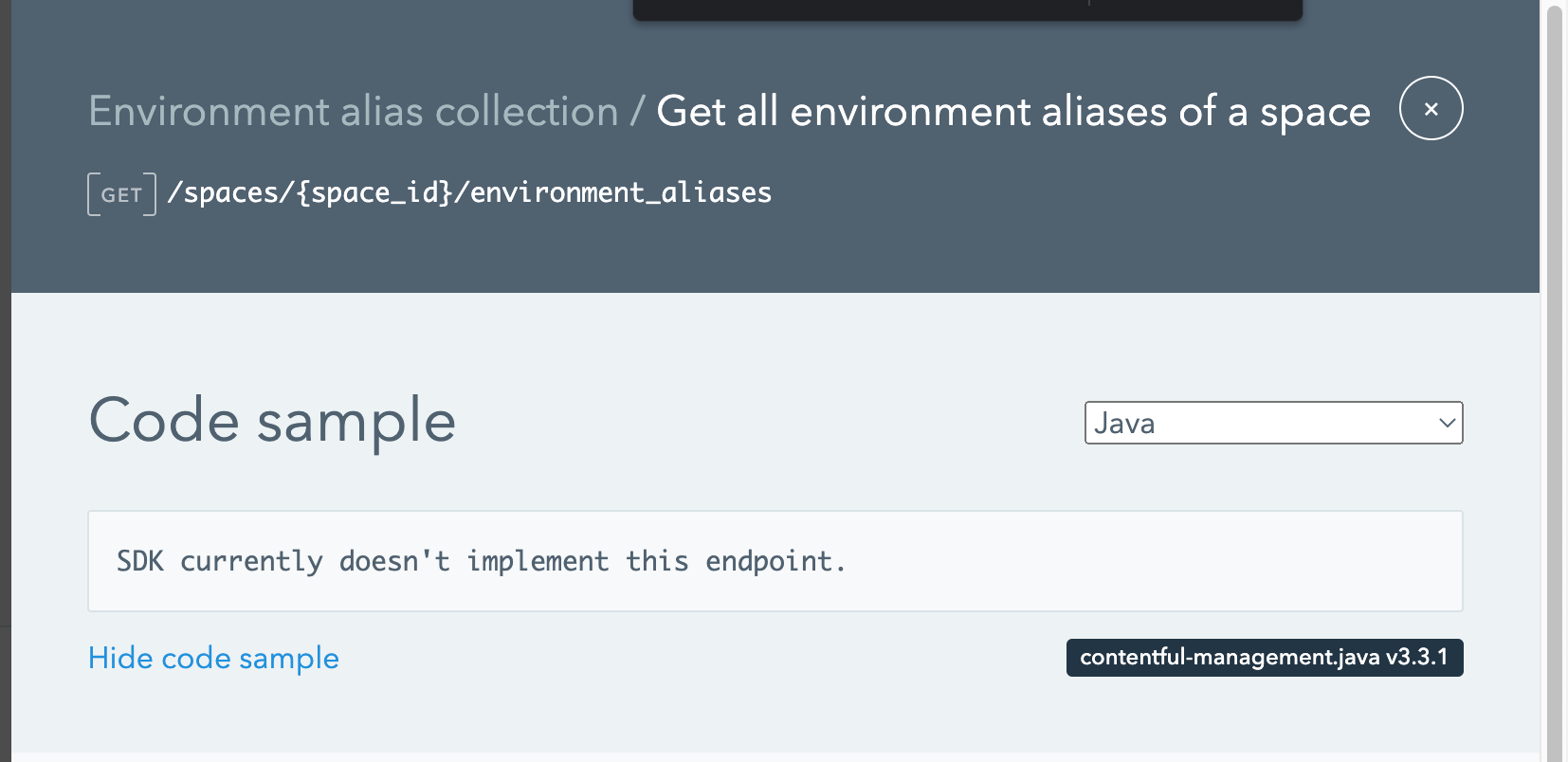The image size is (1568, 762).
Task: Click the language selector chevron arrow
Action: [x=1447, y=423]
